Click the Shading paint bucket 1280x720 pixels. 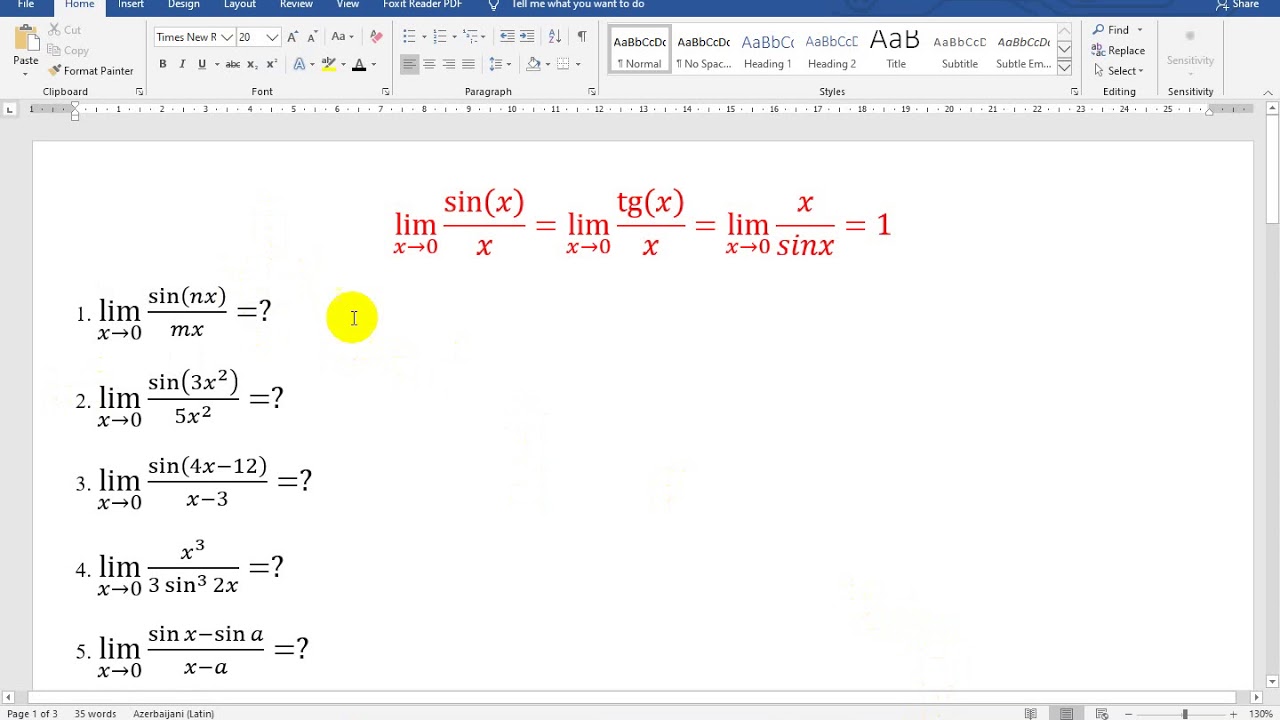pyautogui.click(x=533, y=64)
